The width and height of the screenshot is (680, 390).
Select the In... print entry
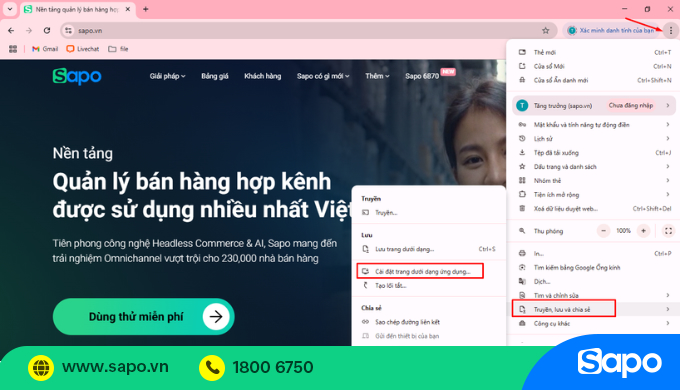coord(593,253)
